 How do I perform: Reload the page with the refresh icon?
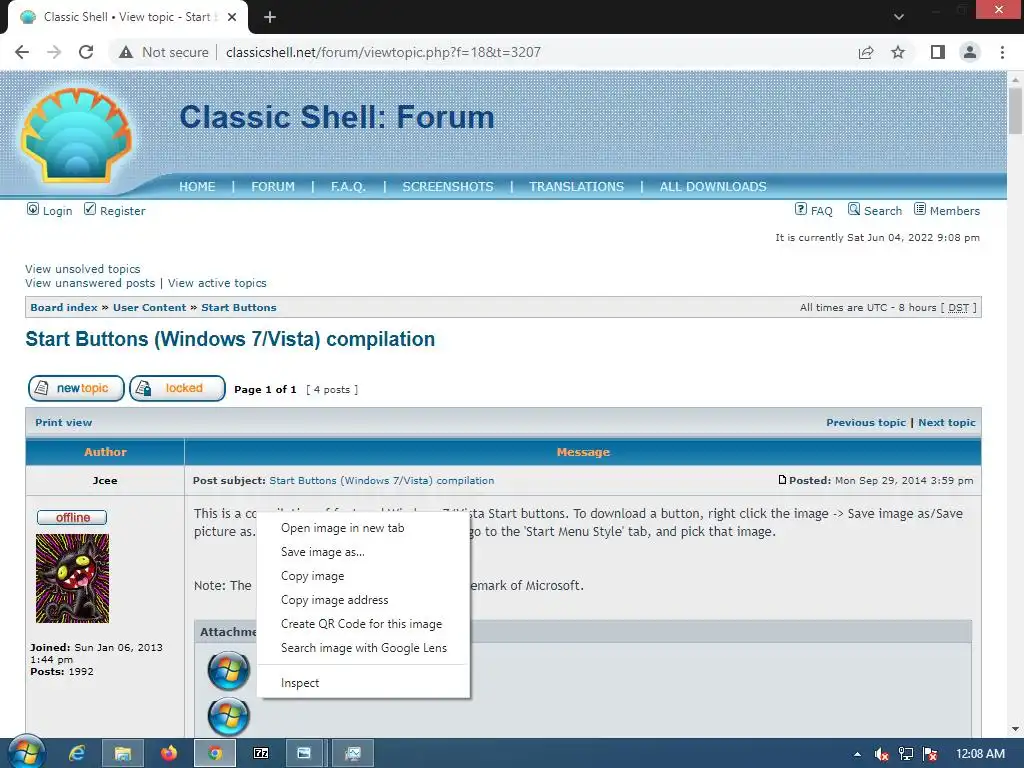pos(86,52)
